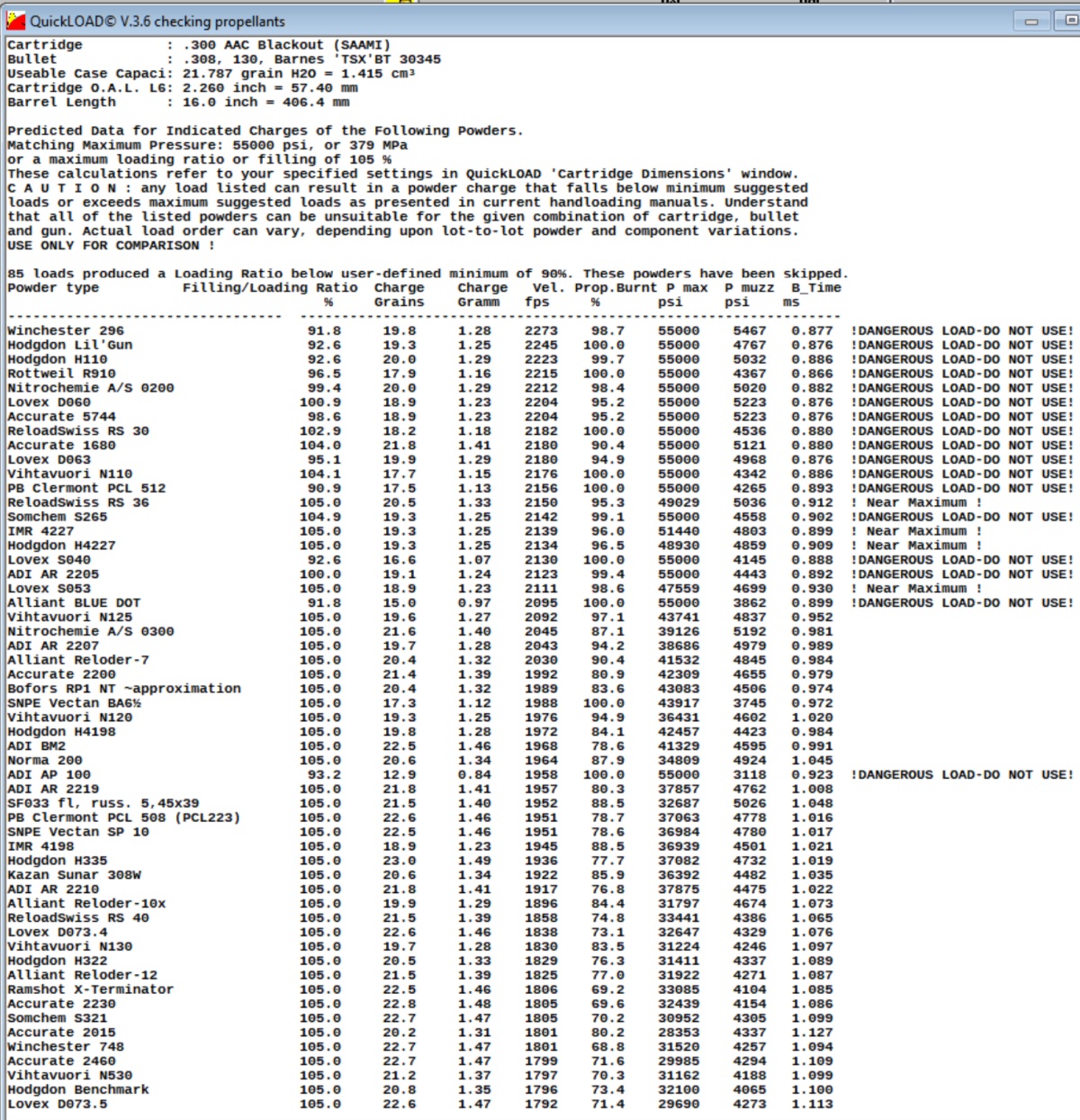Click 'PB Clermont PCL 508 (PCL223)' entry
This screenshot has width=1080, height=1120.
[x=124, y=817]
